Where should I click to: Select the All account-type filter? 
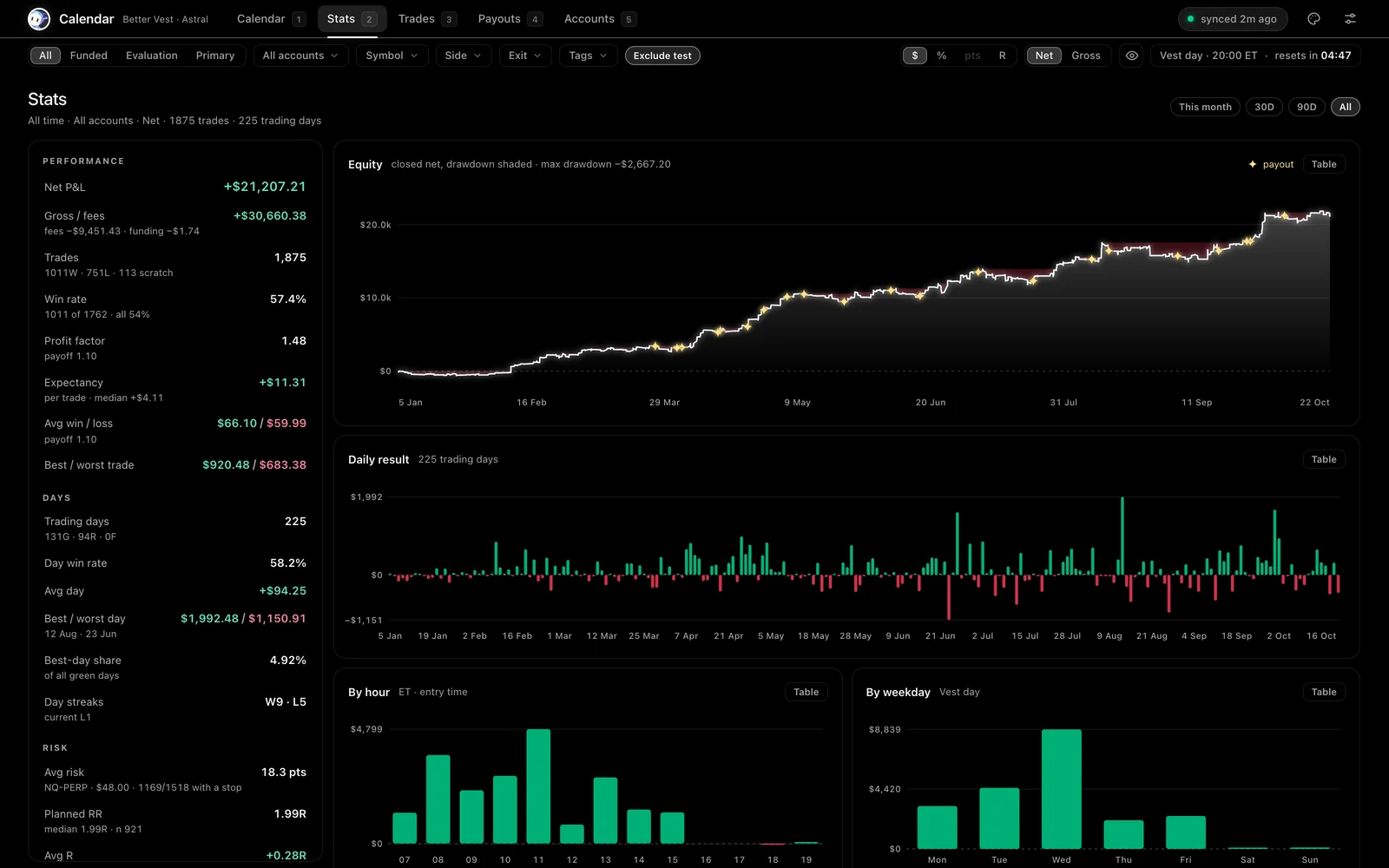[45, 56]
